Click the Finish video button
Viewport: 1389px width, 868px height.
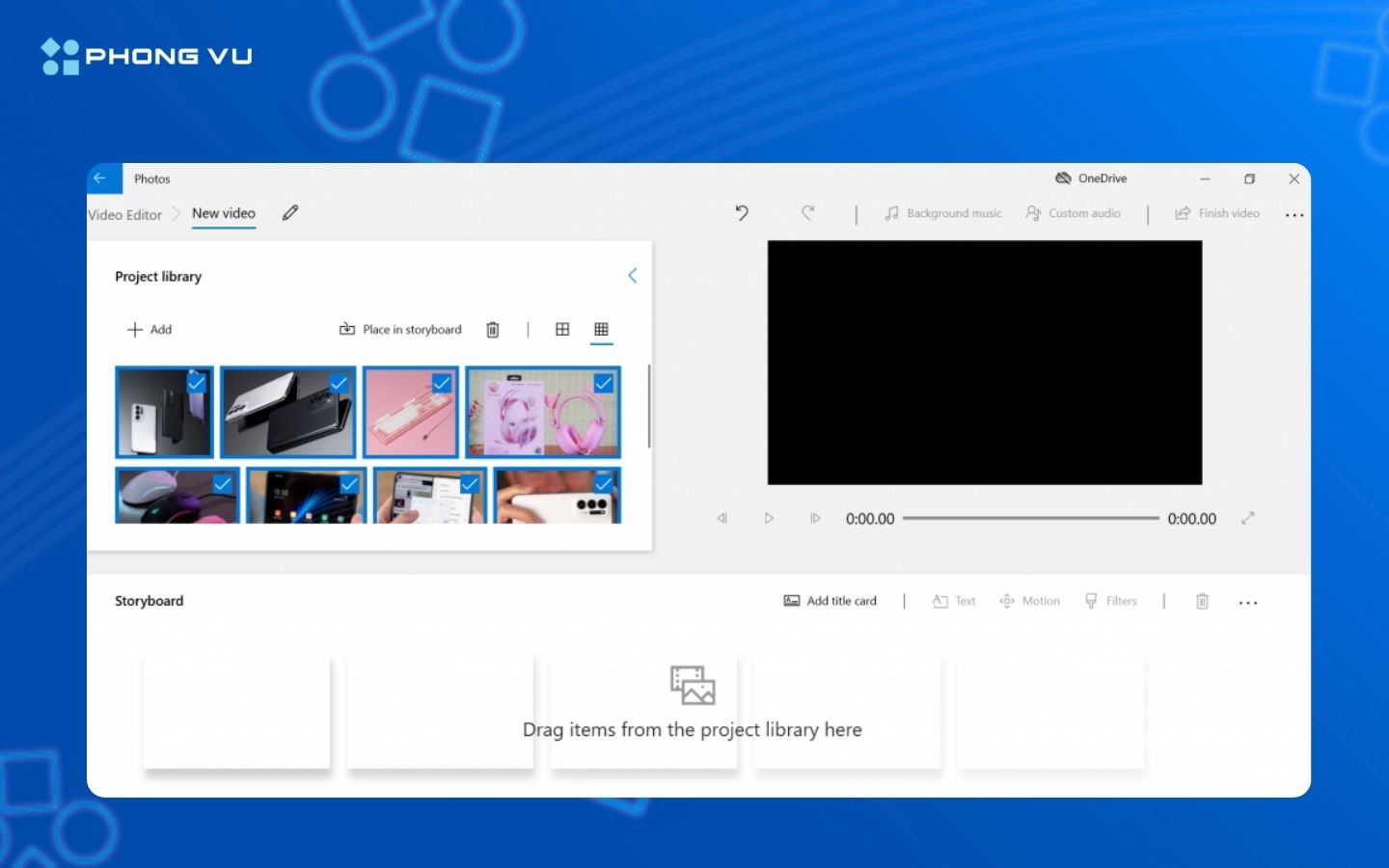1217,213
